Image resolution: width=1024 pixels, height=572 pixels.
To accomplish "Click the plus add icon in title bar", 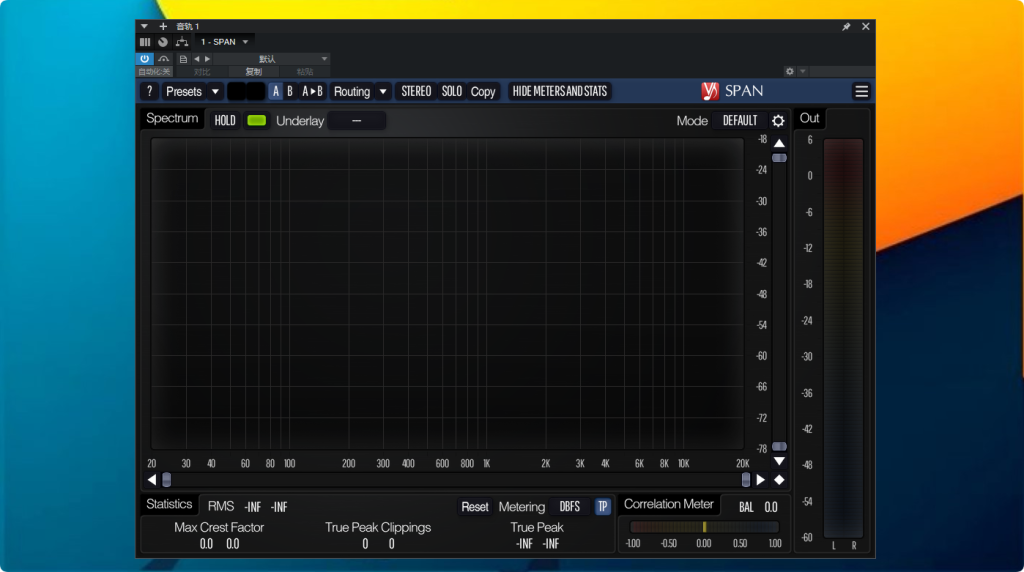I will 163,27.
